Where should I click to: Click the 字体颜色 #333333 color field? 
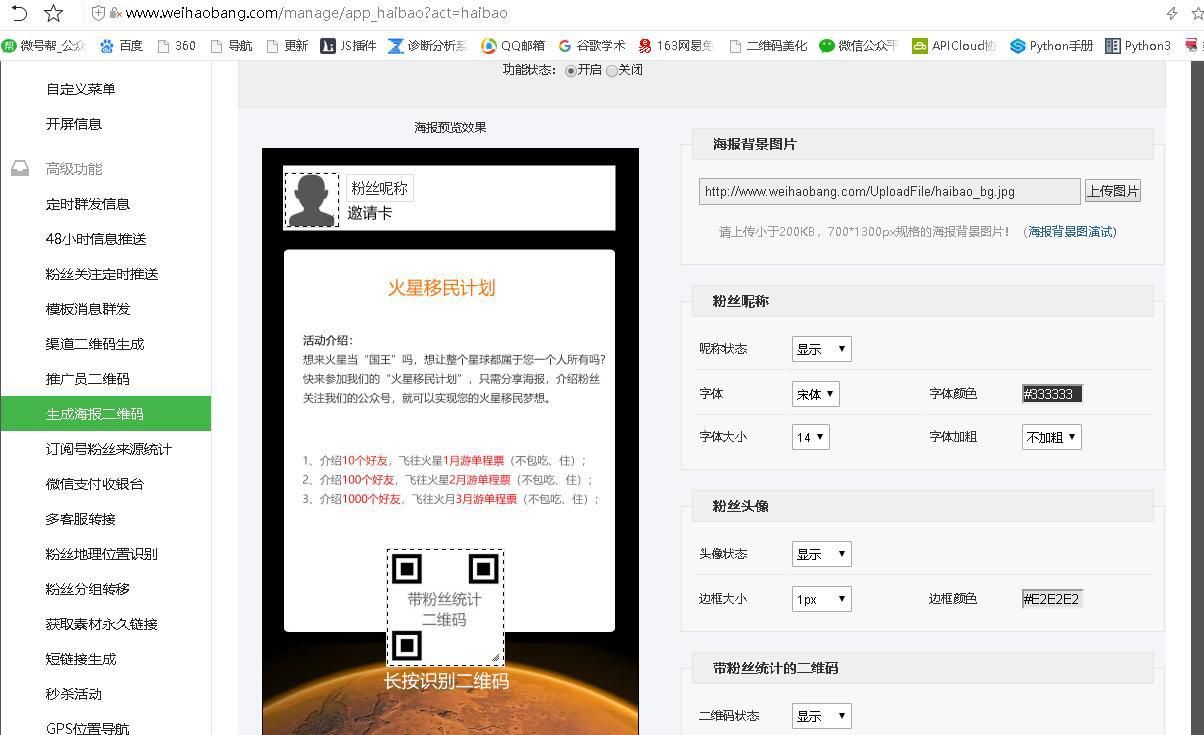(1050, 393)
